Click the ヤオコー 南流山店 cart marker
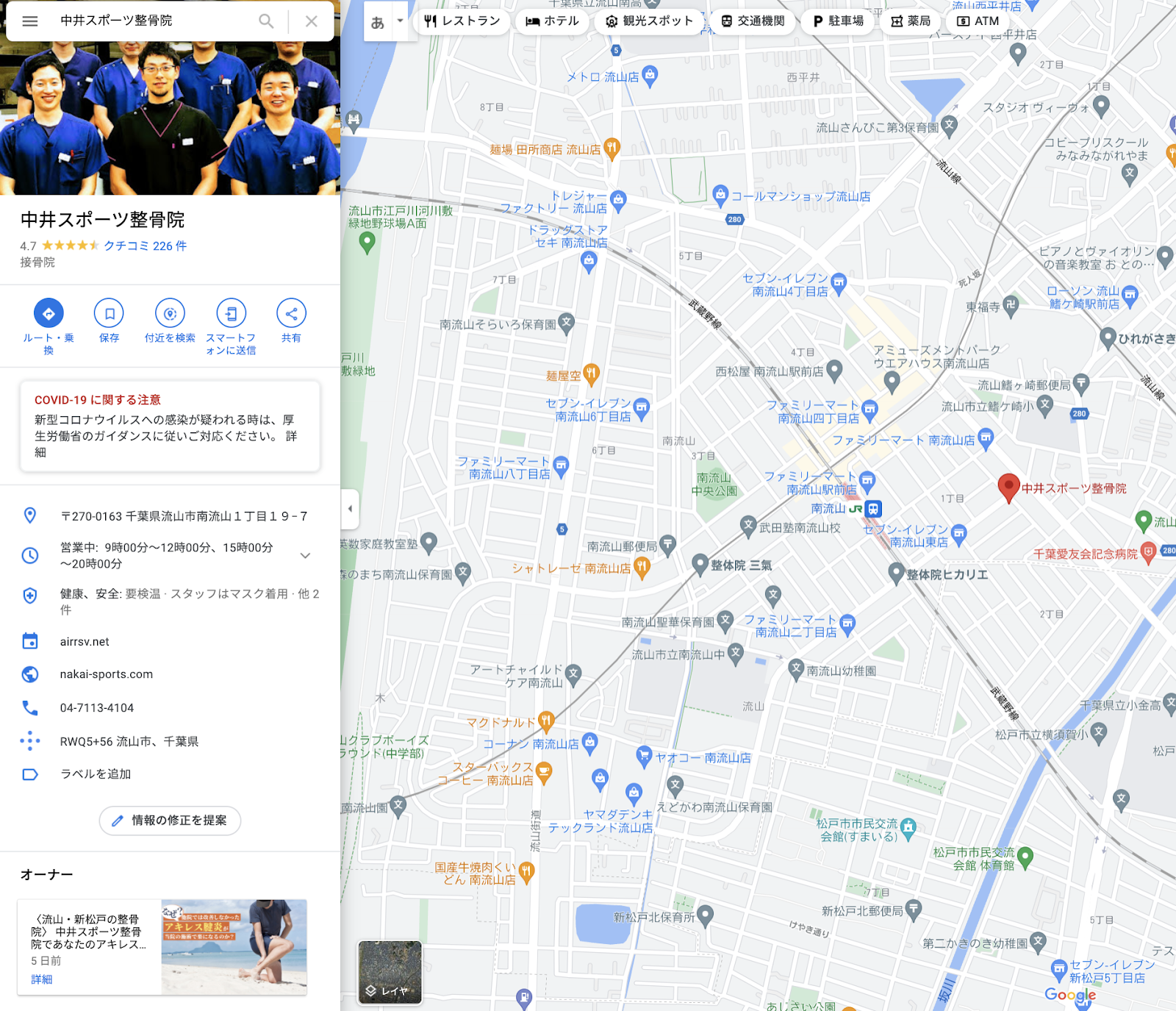Viewport: 1176px width, 1011px height. (644, 756)
